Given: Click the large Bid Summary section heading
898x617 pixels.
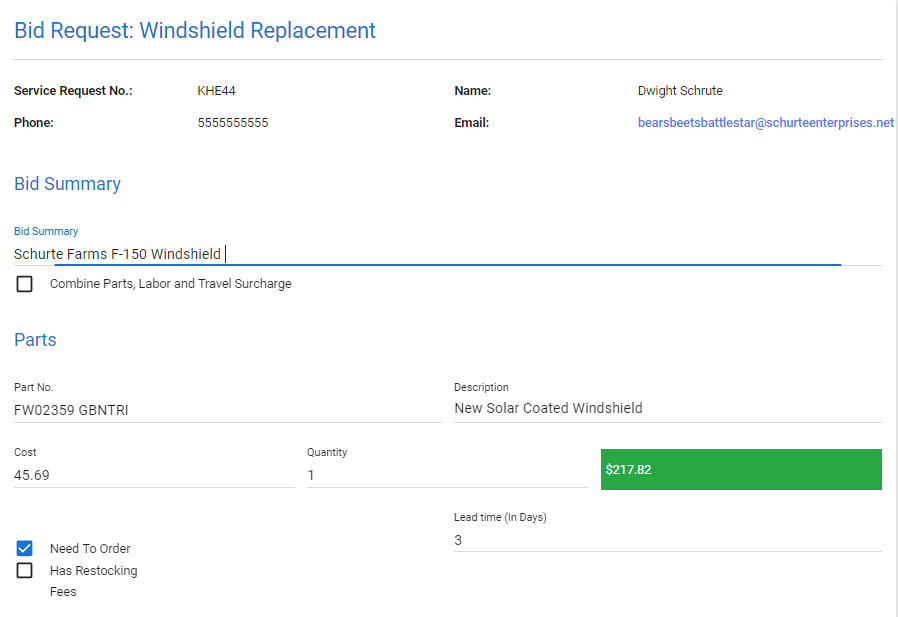Looking at the screenshot, I should coord(68,184).
